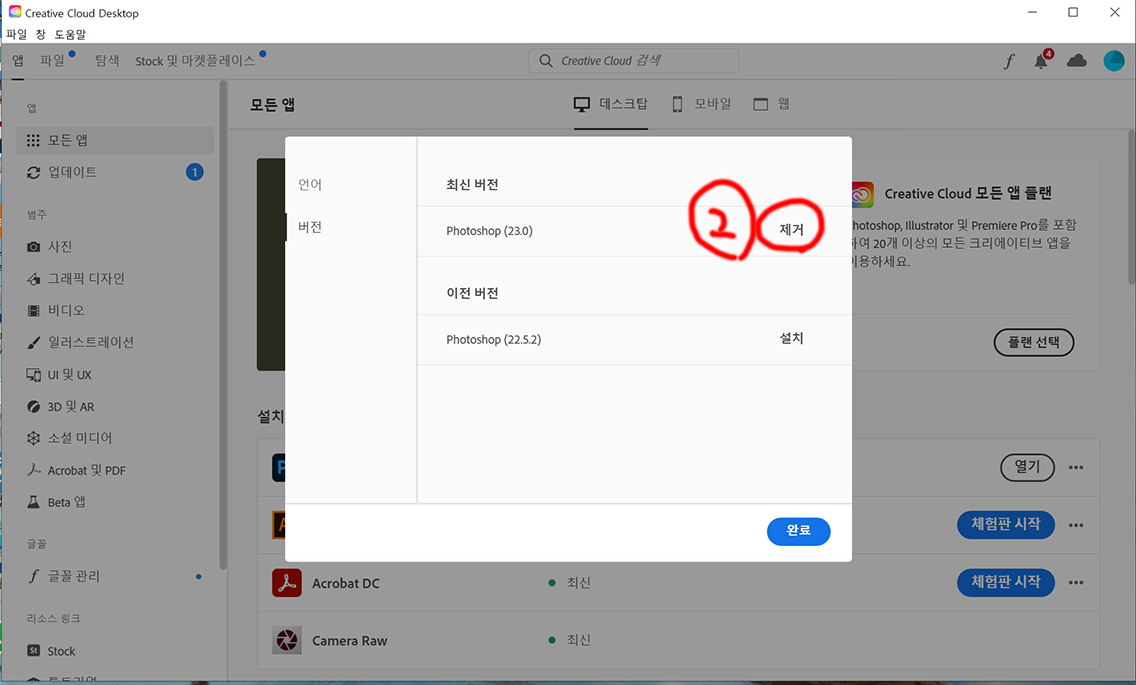Switch to Stock 및 마켓플레이스 tab
Viewport: 1136px width, 685px height.
pyautogui.click(x=195, y=61)
